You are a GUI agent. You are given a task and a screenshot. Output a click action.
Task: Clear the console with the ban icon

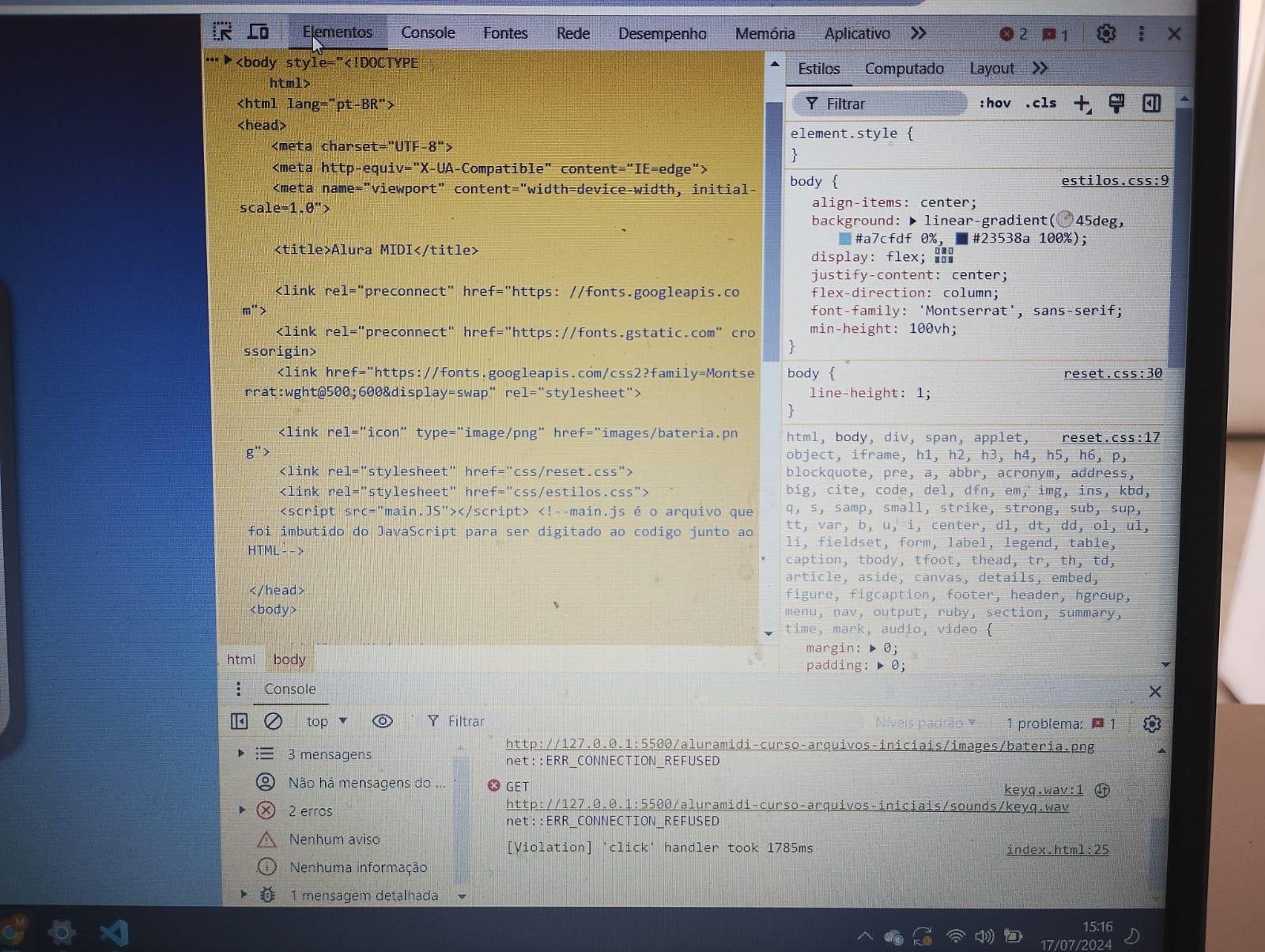[273, 721]
